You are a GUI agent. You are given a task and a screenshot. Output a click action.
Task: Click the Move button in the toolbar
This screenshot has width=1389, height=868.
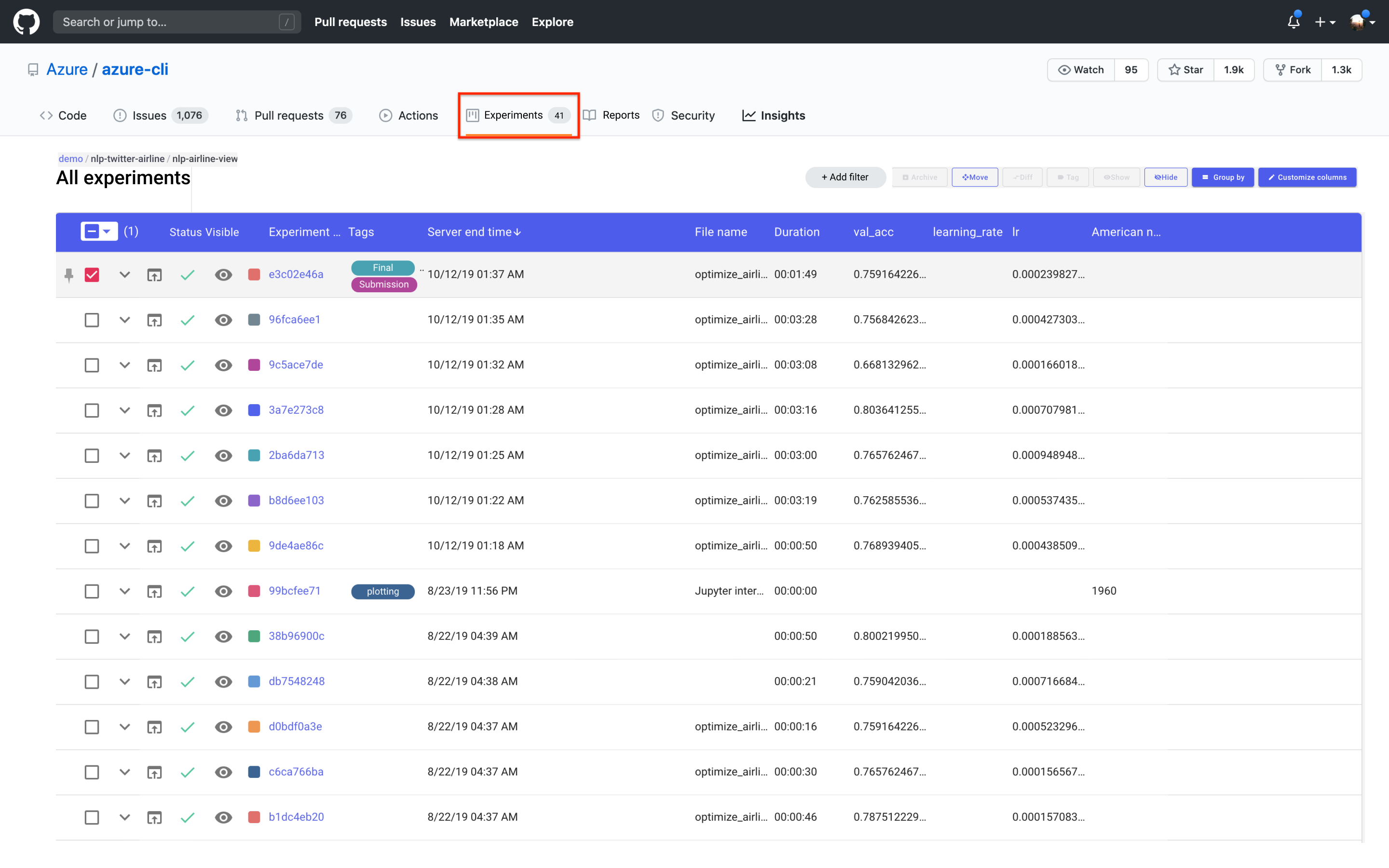[x=975, y=177]
